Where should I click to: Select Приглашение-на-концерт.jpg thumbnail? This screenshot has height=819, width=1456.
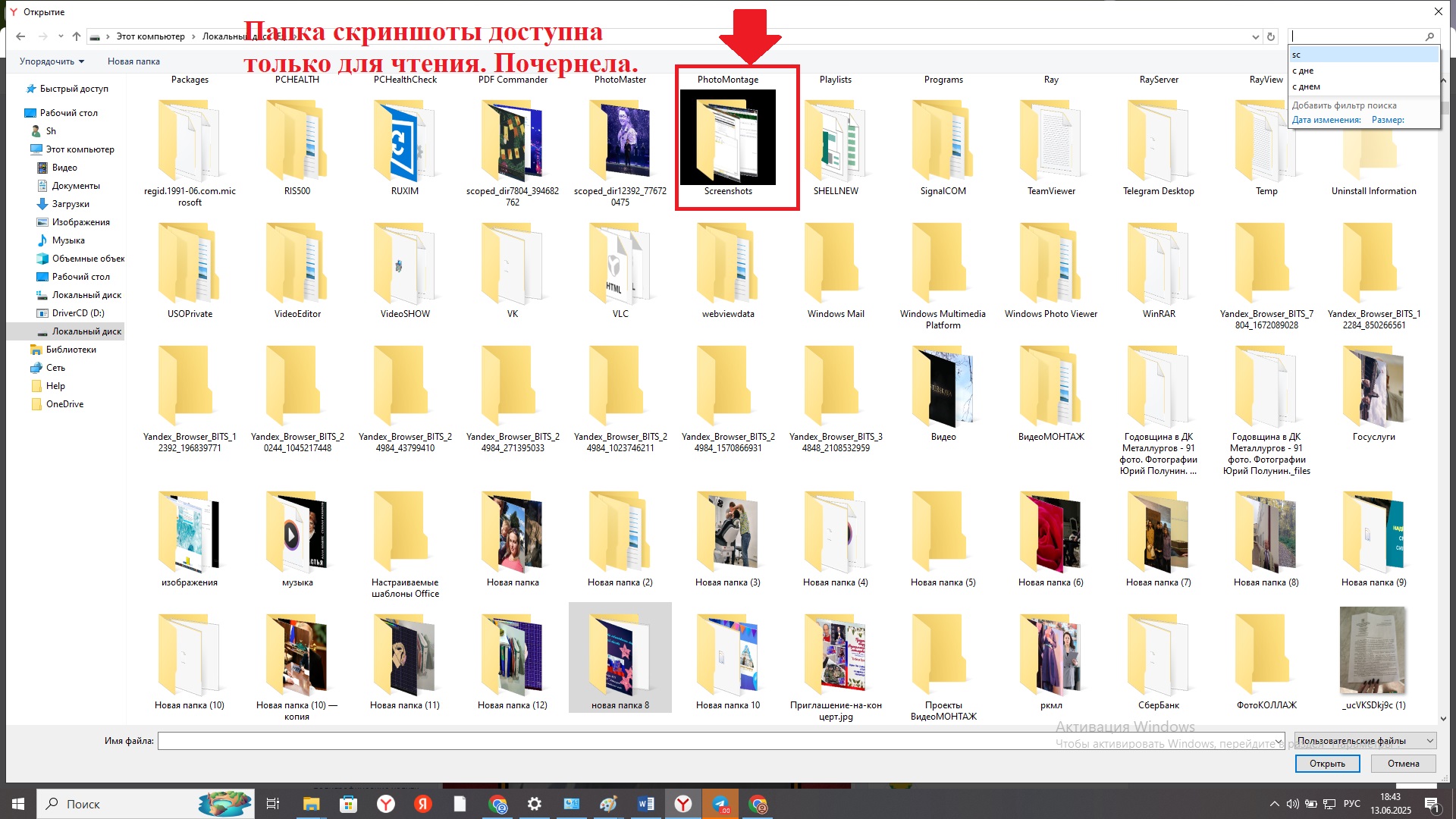(836, 655)
